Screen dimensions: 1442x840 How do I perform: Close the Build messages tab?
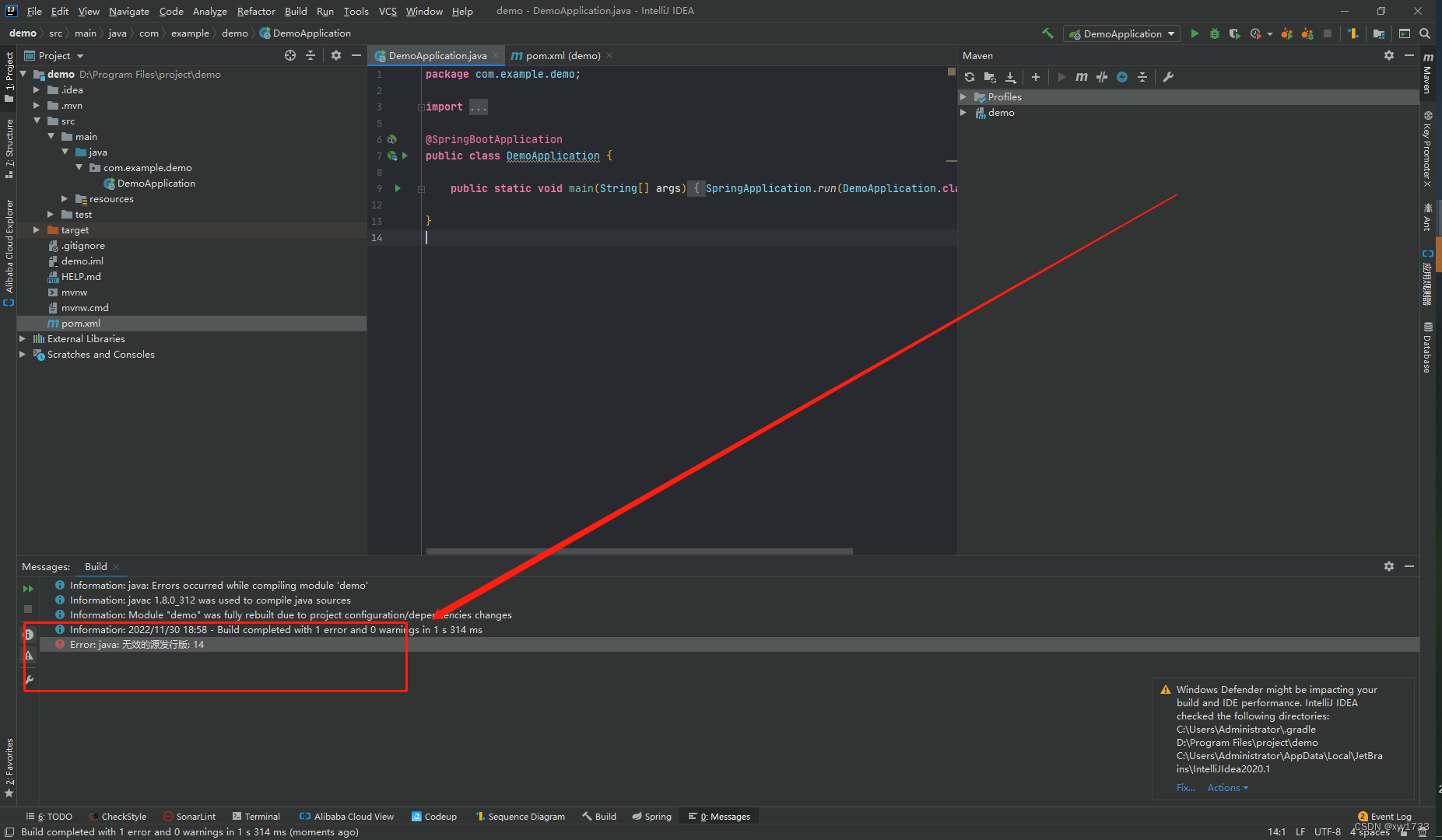(x=116, y=567)
